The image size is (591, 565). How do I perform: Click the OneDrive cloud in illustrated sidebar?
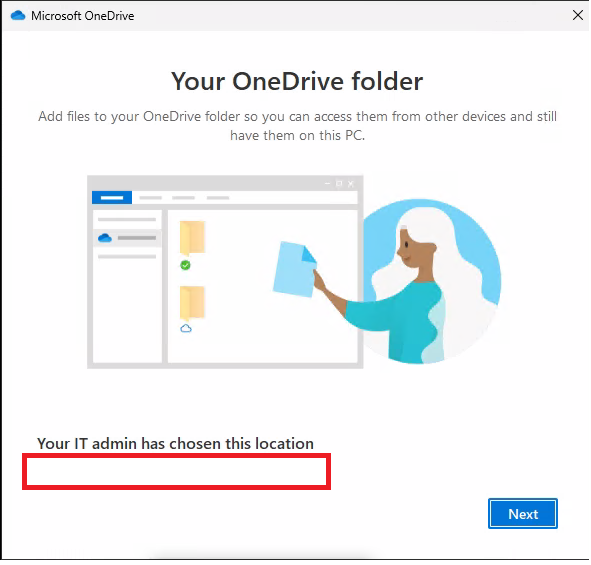104,238
